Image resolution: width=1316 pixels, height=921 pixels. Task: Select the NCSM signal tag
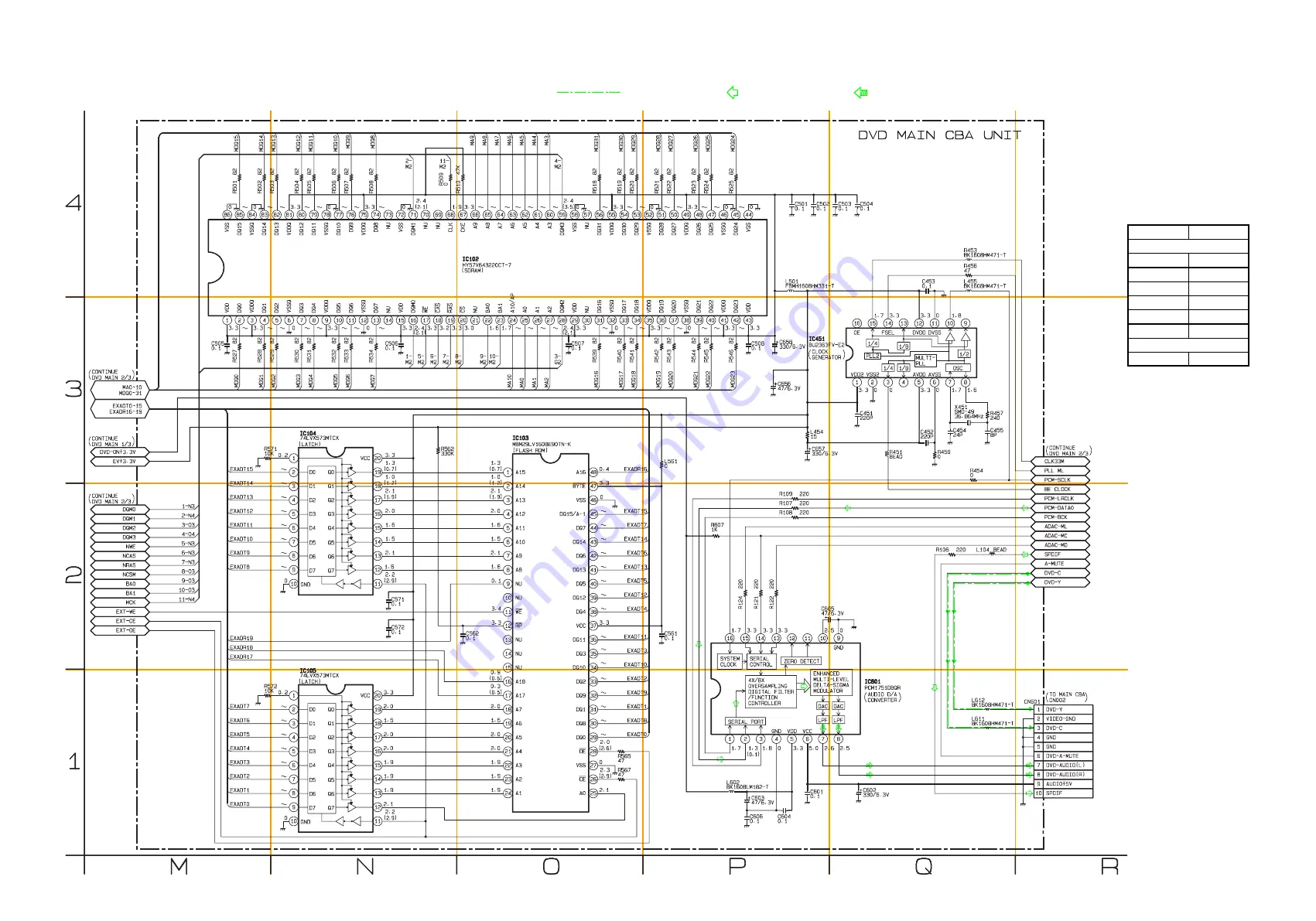tap(118, 575)
